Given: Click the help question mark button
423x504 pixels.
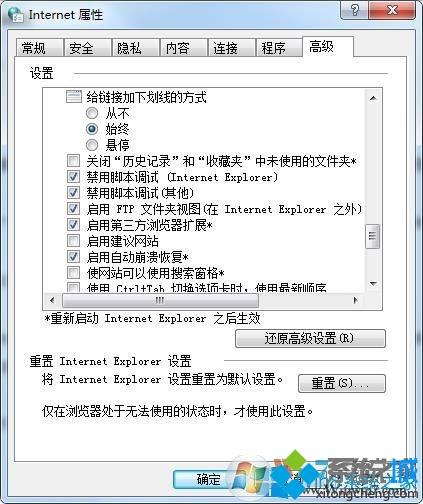Looking at the screenshot, I should coord(355,10).
